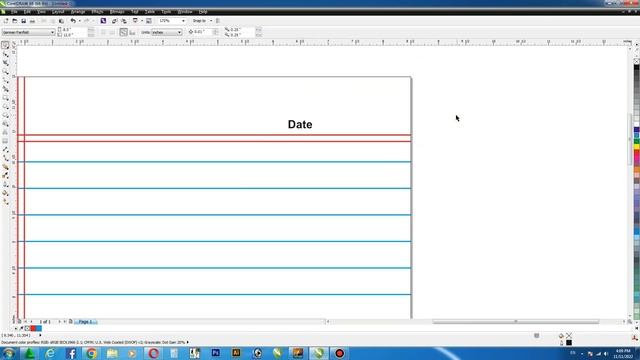The image size is (640, 360).
Task: Select the Page 1 tab
Action: pyautogui.click(x=85, y=322)
